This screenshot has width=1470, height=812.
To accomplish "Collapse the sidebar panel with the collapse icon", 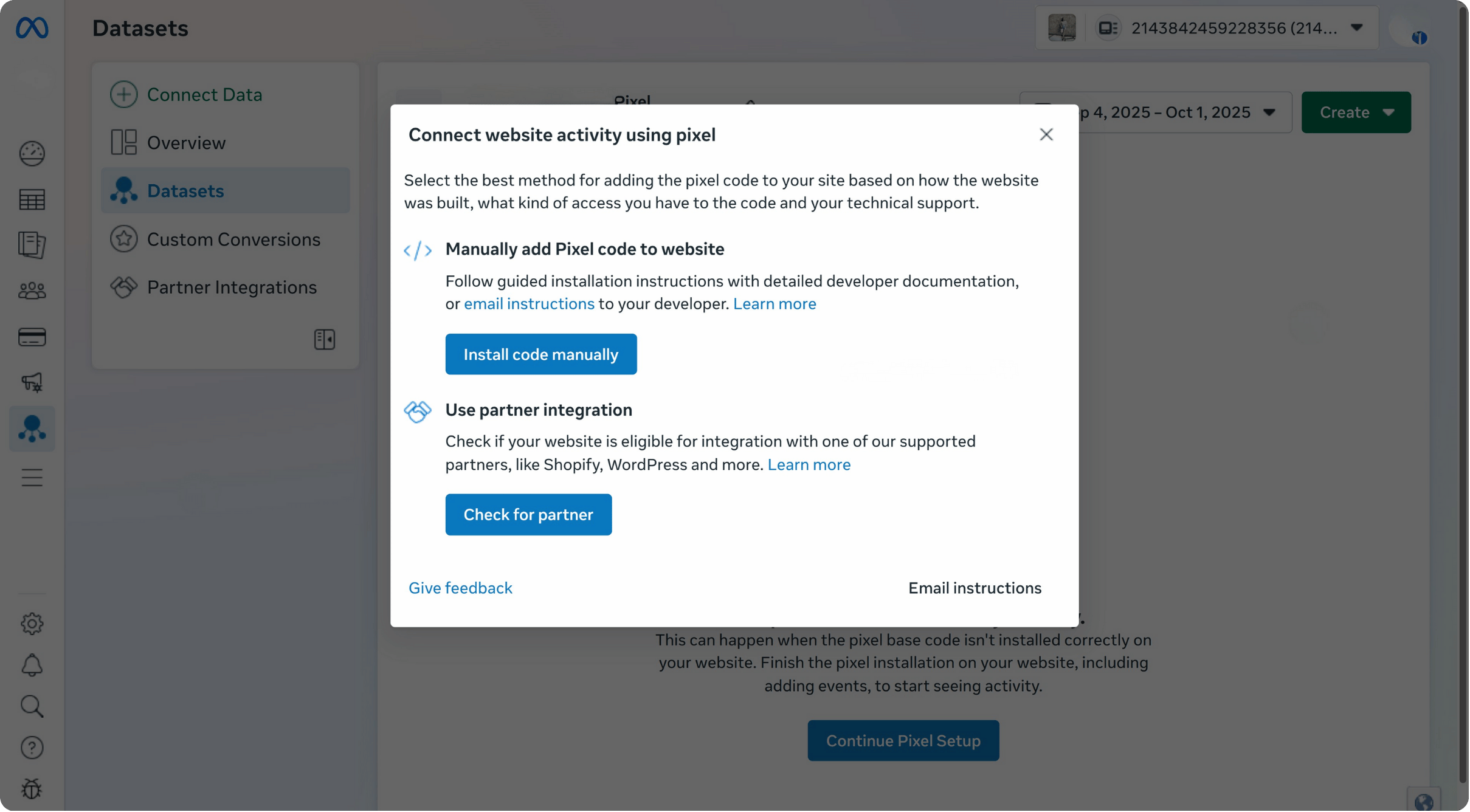I will coord(324,339).
